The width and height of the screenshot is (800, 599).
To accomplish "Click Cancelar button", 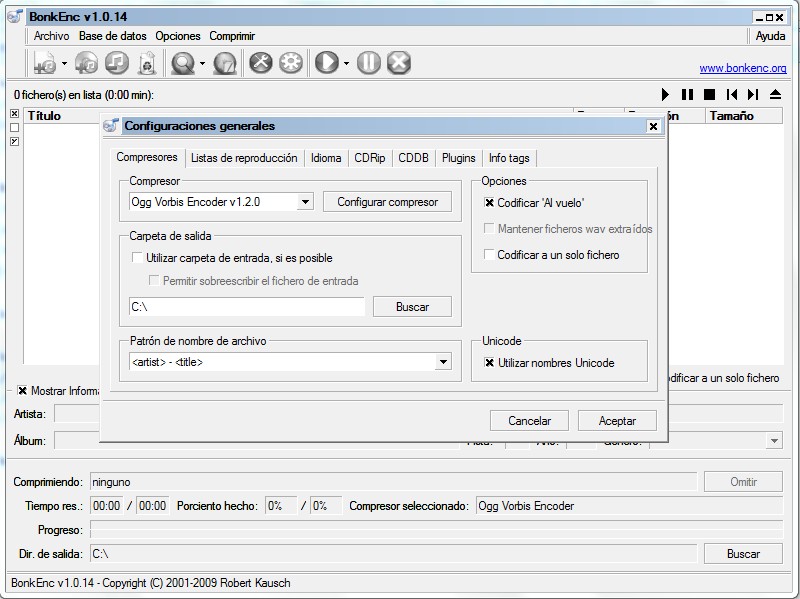I will 529,420.
